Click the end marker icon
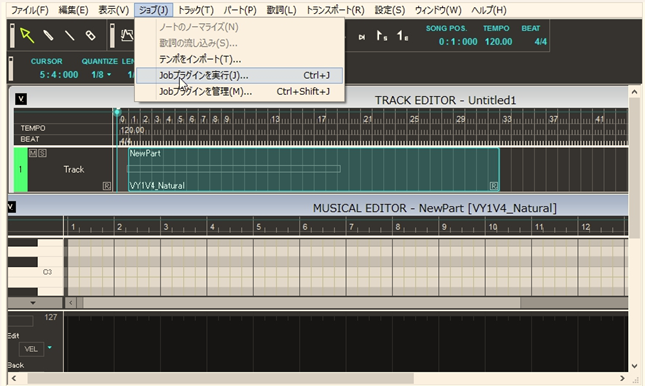 402,36
